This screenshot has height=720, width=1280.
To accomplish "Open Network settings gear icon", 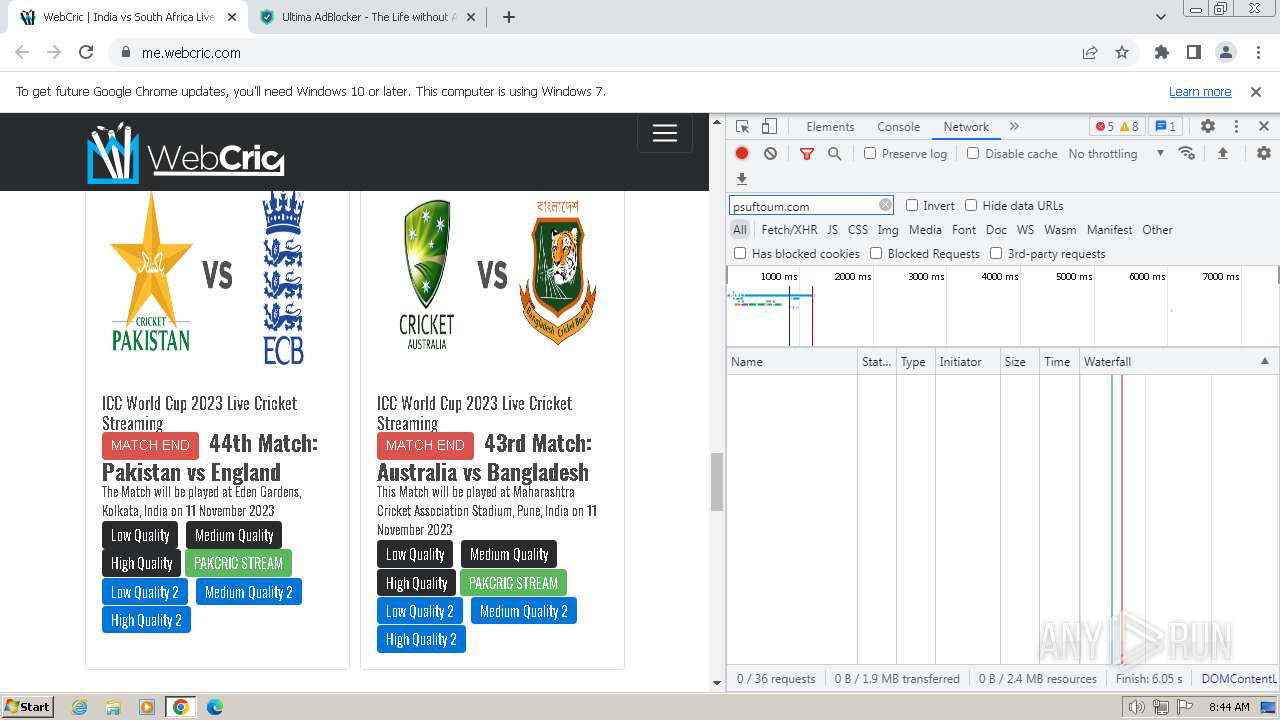I will click(1264, 153).
